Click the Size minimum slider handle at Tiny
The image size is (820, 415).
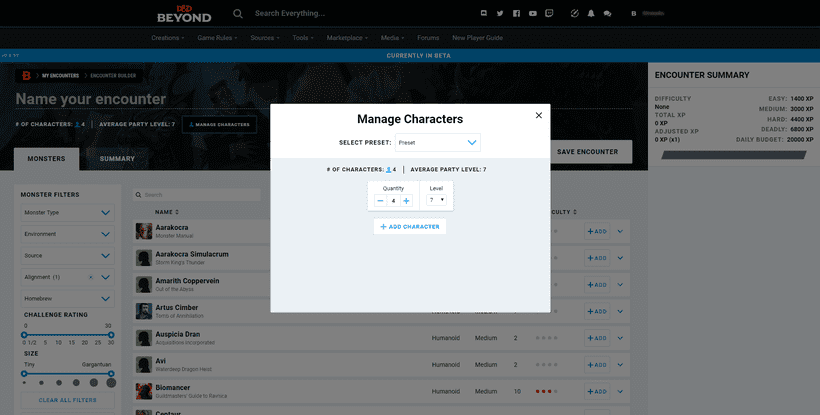[24, 373]
